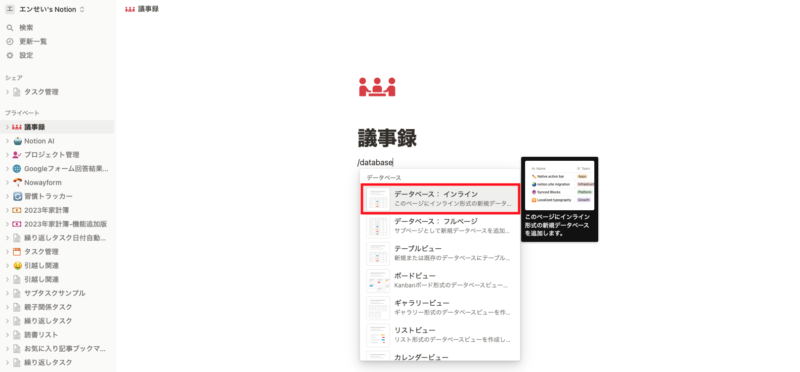
Task: Choose ボードビュー from slash menu
Action: click(x=440, y=280)
